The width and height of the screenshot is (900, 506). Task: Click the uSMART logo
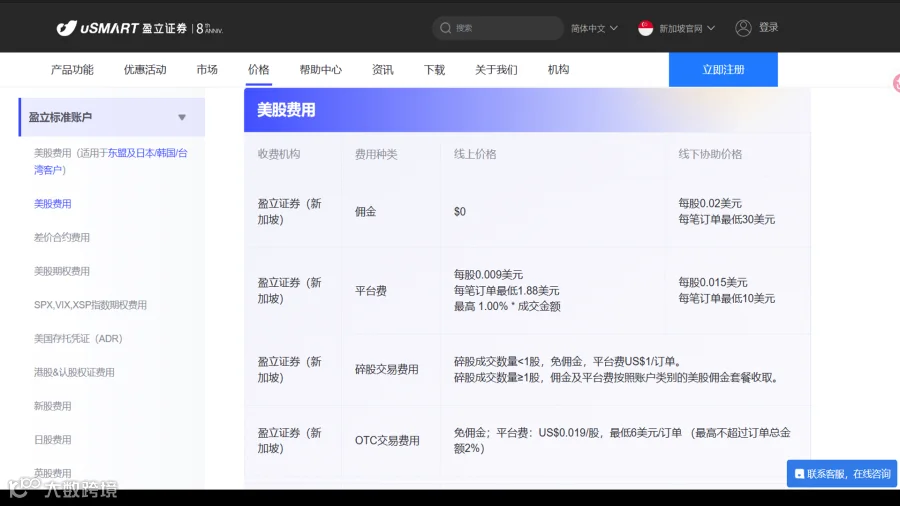tap(139, 28)
